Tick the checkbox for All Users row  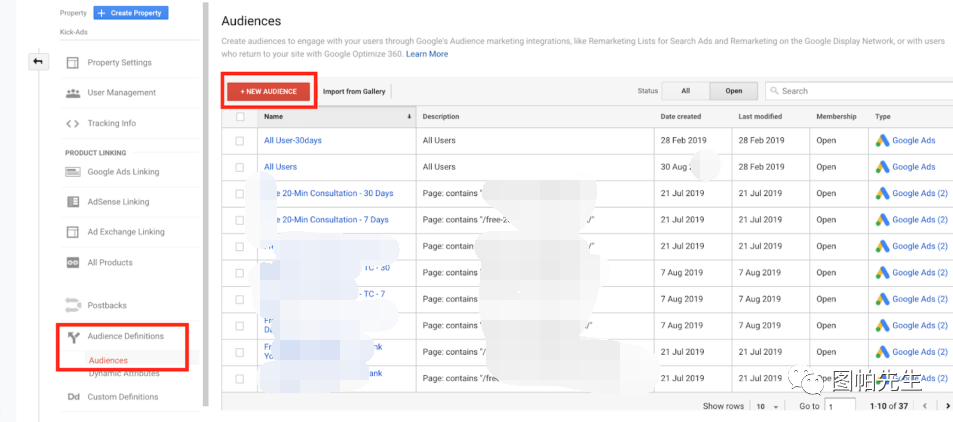(x=239, y=167)
